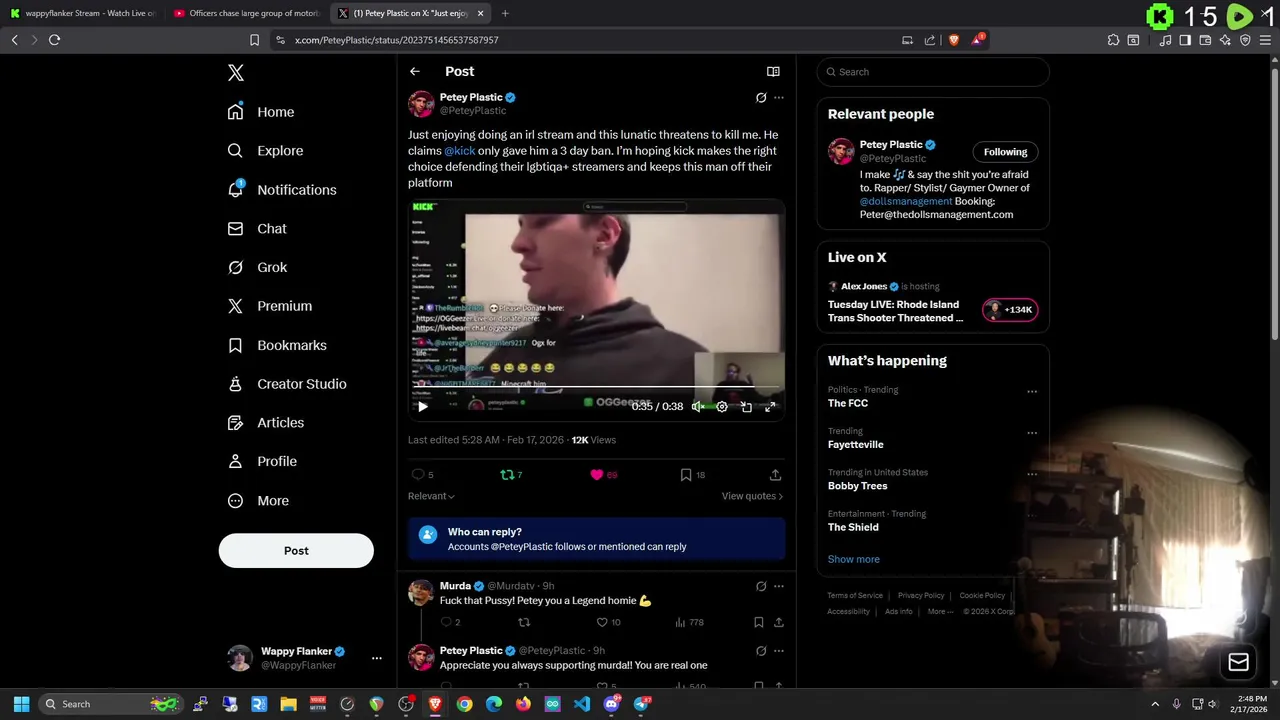Switch to Officers chase YouTube tab
1280x720 pixels.
[246, 14]
